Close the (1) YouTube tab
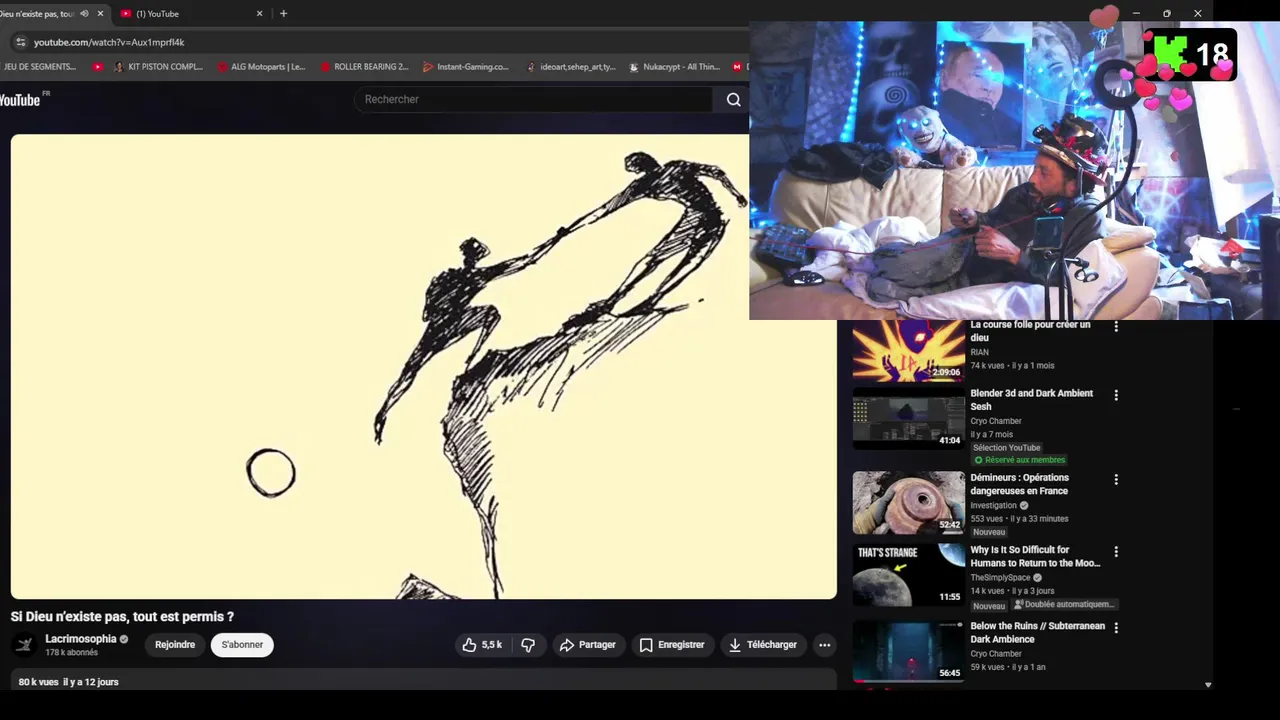This screenshot has width=1280, height=720. point(260,14)
